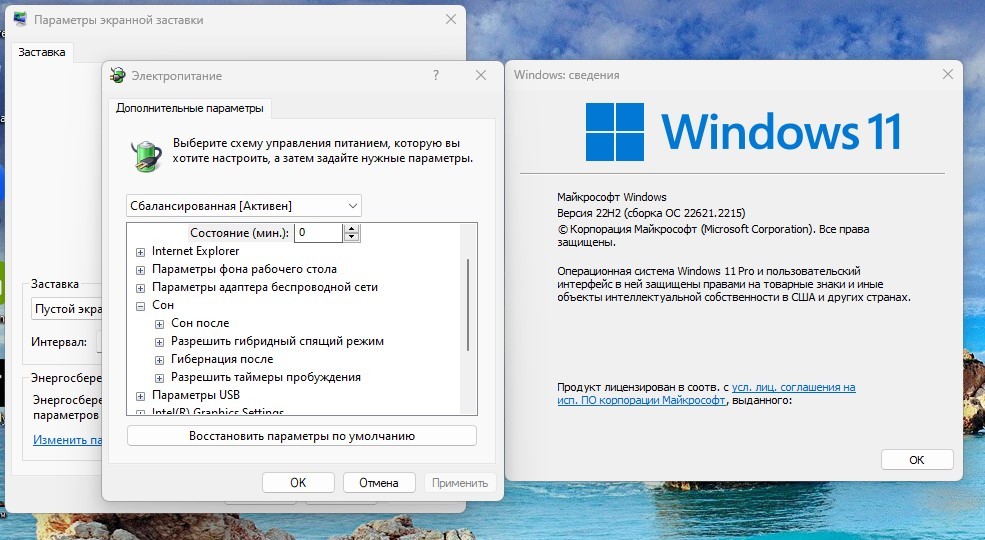Image resolution: width=985 pixels, height=540 pixels.
Task: Click the Электропитание title bar icon
Action: pos(117,75)
